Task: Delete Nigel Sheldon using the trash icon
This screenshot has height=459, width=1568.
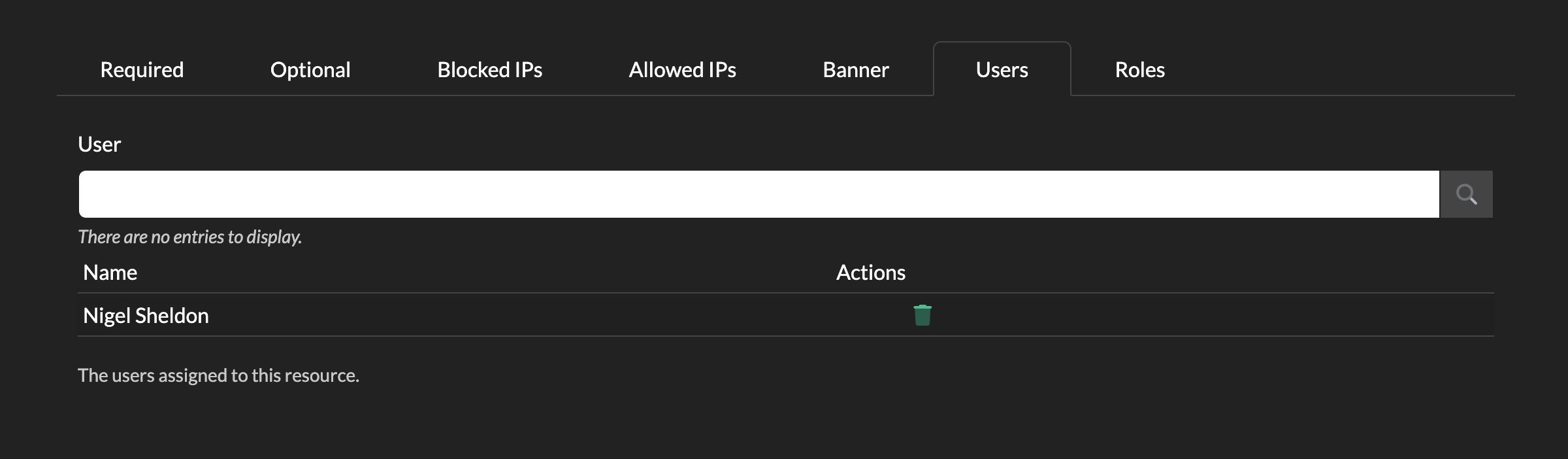Action: coord(922,315)
